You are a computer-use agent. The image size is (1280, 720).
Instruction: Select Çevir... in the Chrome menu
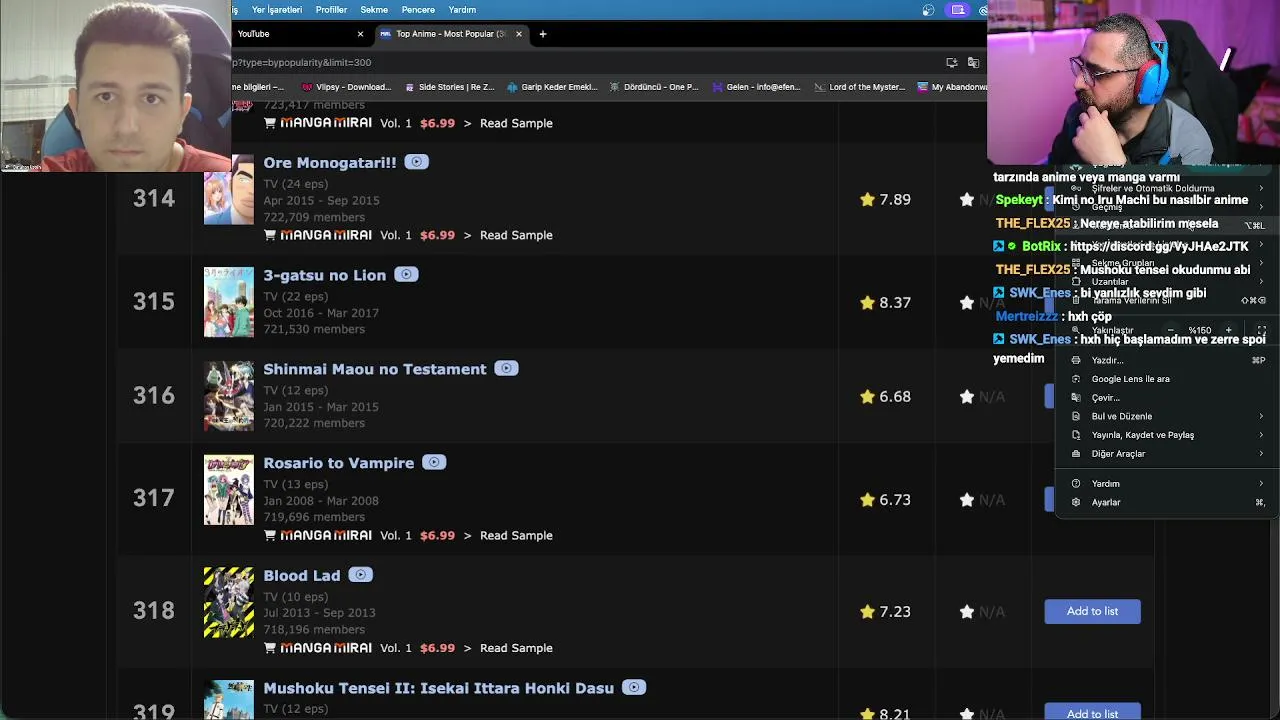pos(1168,398)
